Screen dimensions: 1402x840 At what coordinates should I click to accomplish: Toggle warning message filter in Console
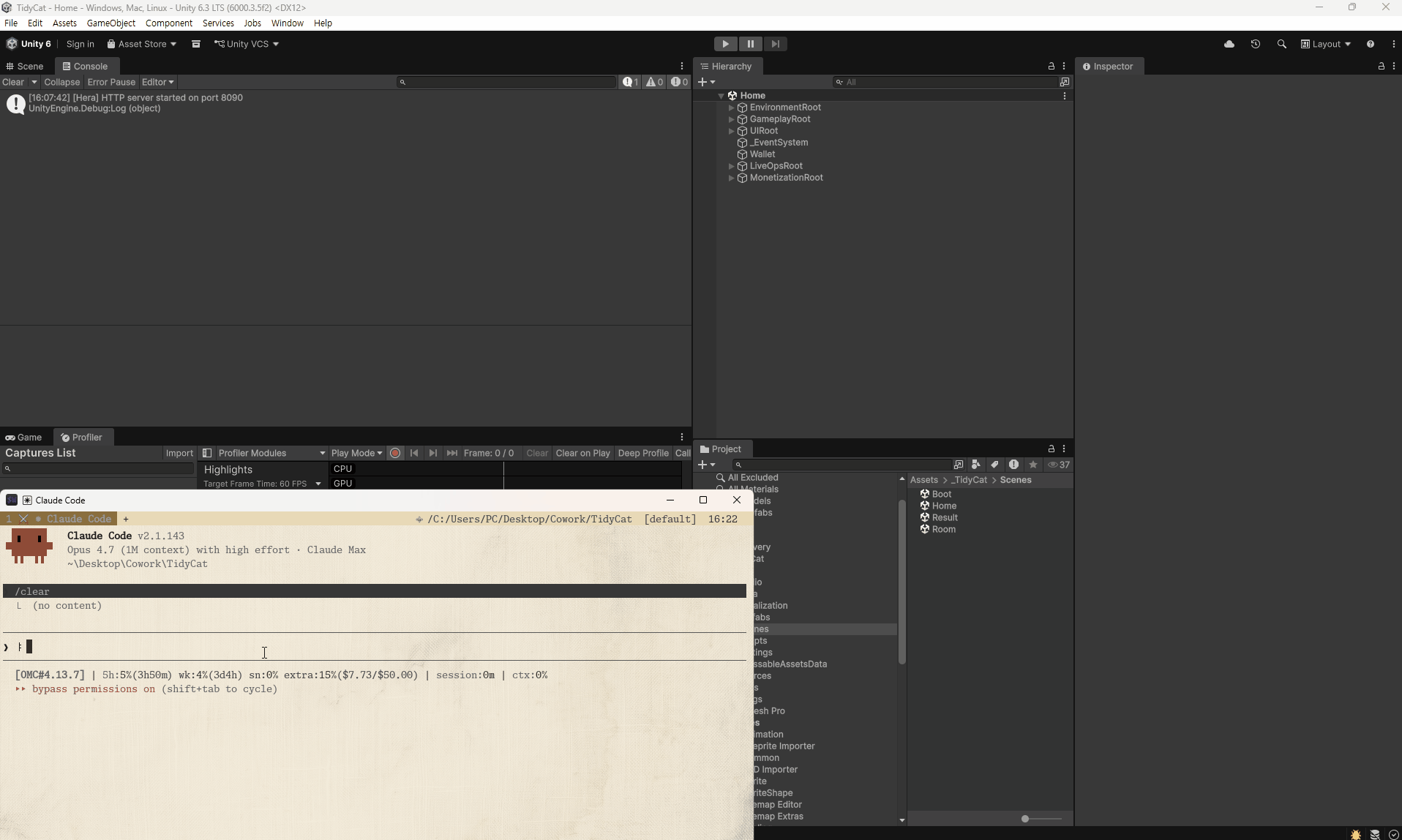tap(655, 83)
